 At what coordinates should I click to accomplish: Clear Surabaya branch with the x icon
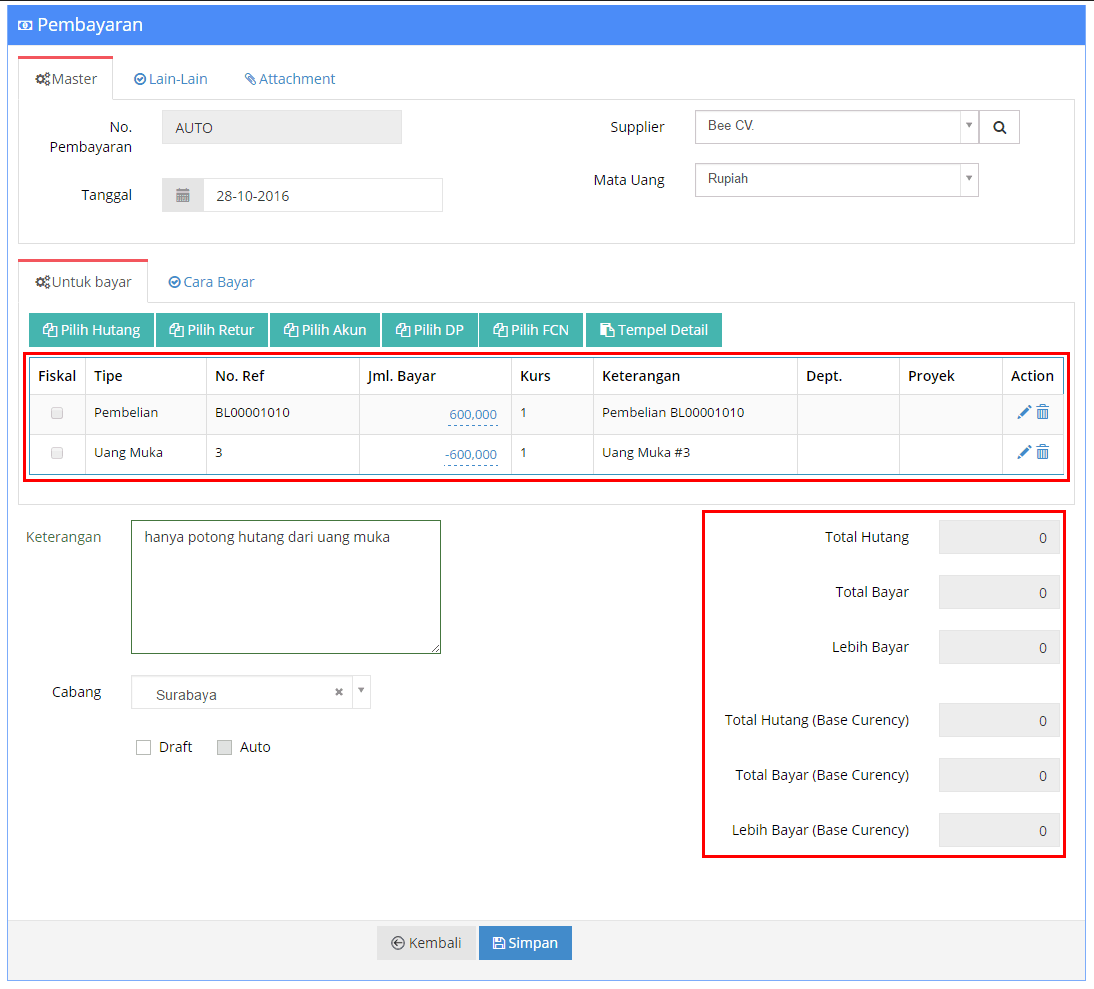click(338, 692)
